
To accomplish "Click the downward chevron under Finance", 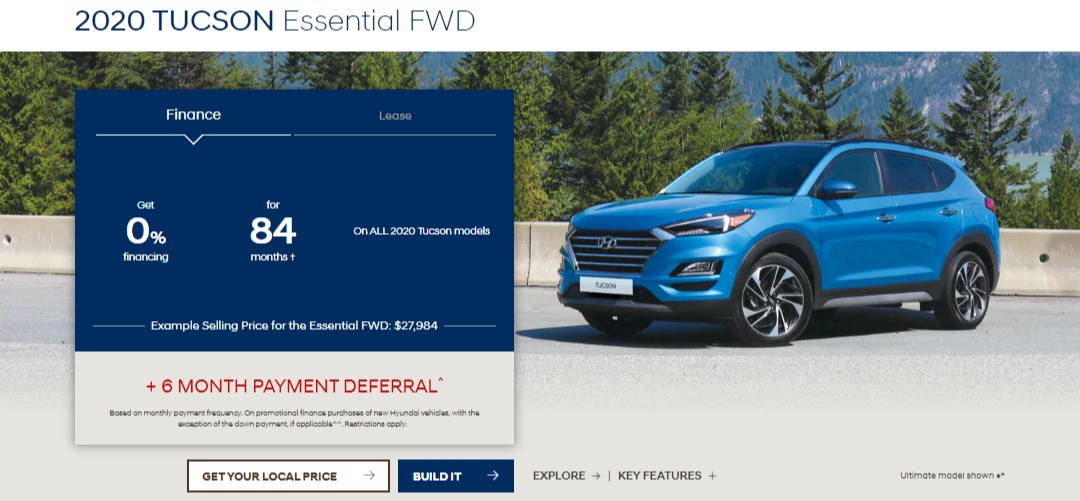I will [x=194, y=139].
